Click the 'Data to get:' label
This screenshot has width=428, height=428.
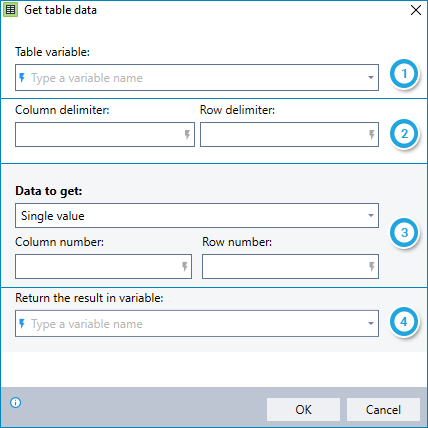tap(49, 191)
